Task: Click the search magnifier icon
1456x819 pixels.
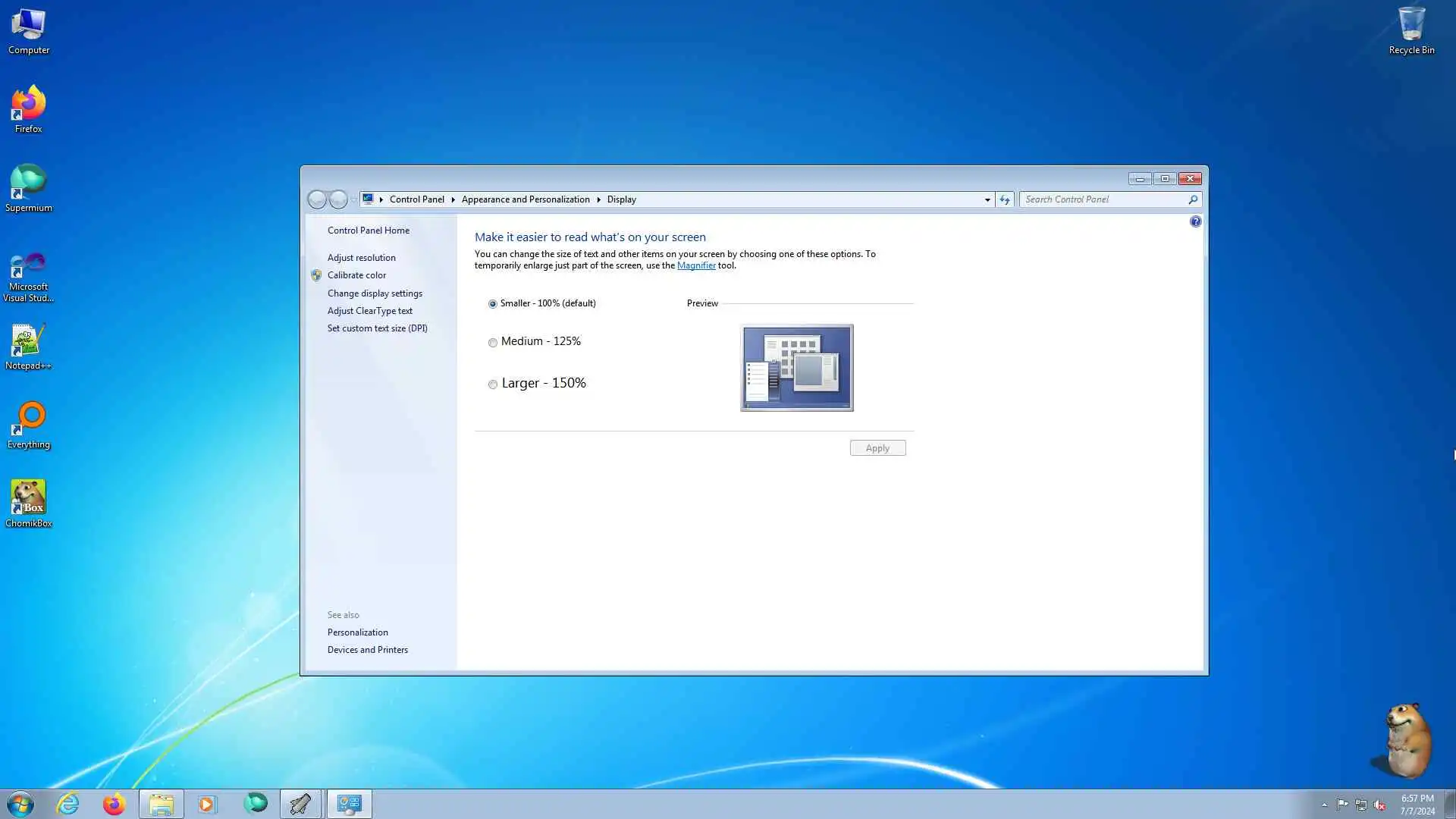Action: point(1193,199)
